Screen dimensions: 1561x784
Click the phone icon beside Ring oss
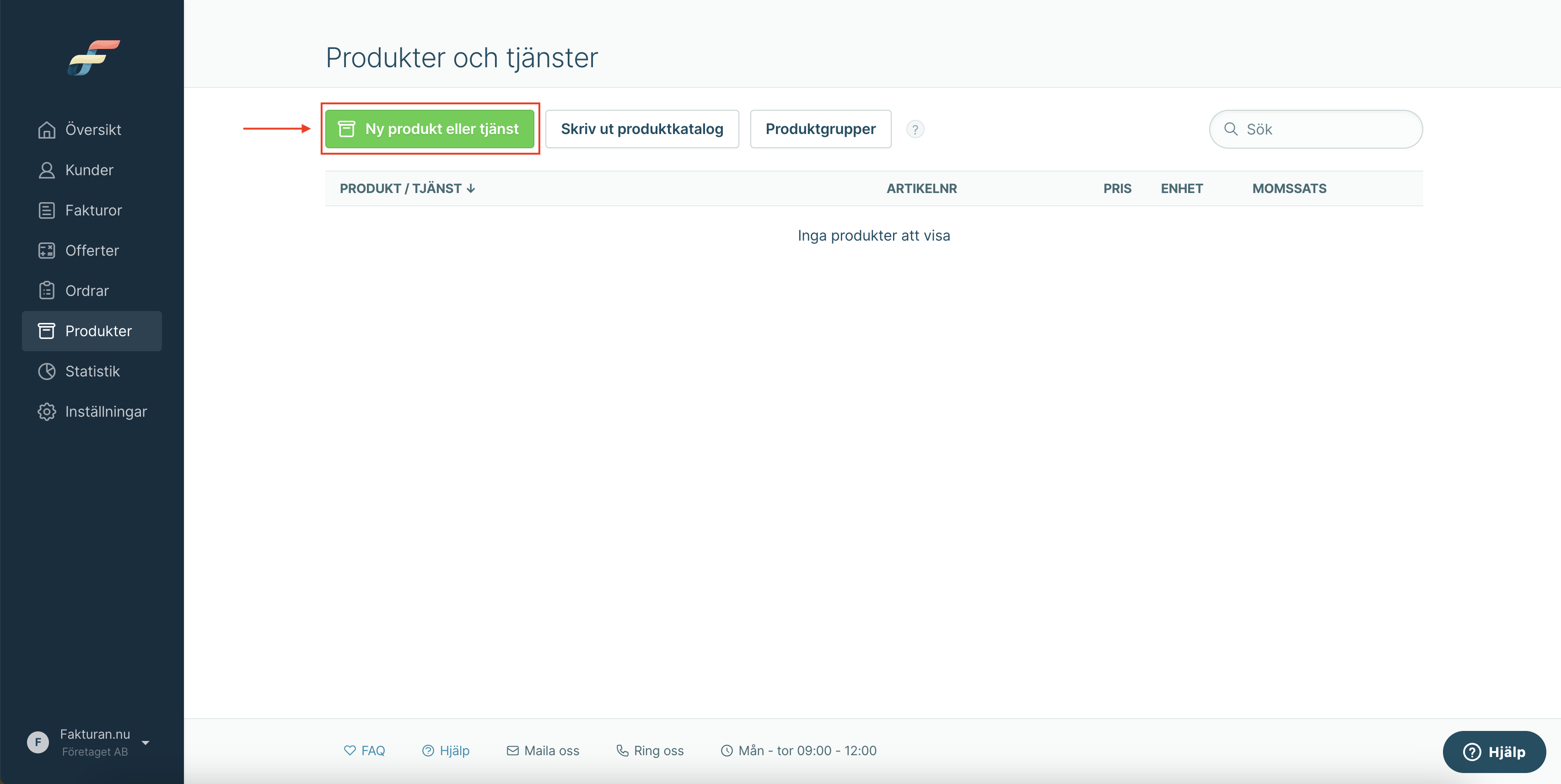tap(622, 751)
